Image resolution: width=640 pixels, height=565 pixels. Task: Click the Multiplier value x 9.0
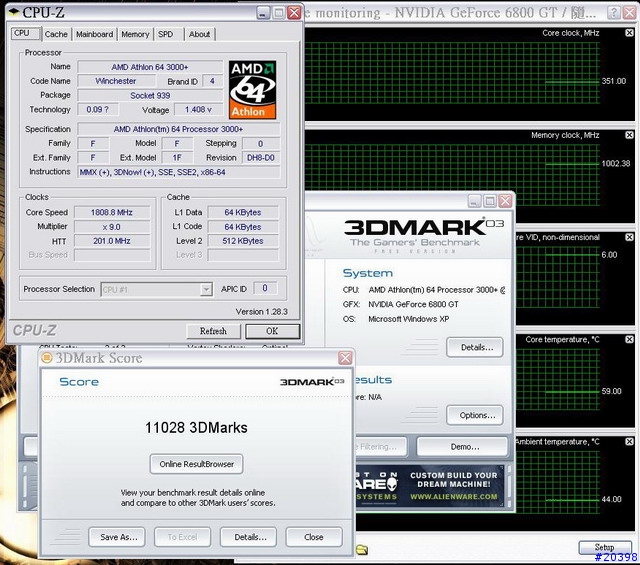[111, 227]
